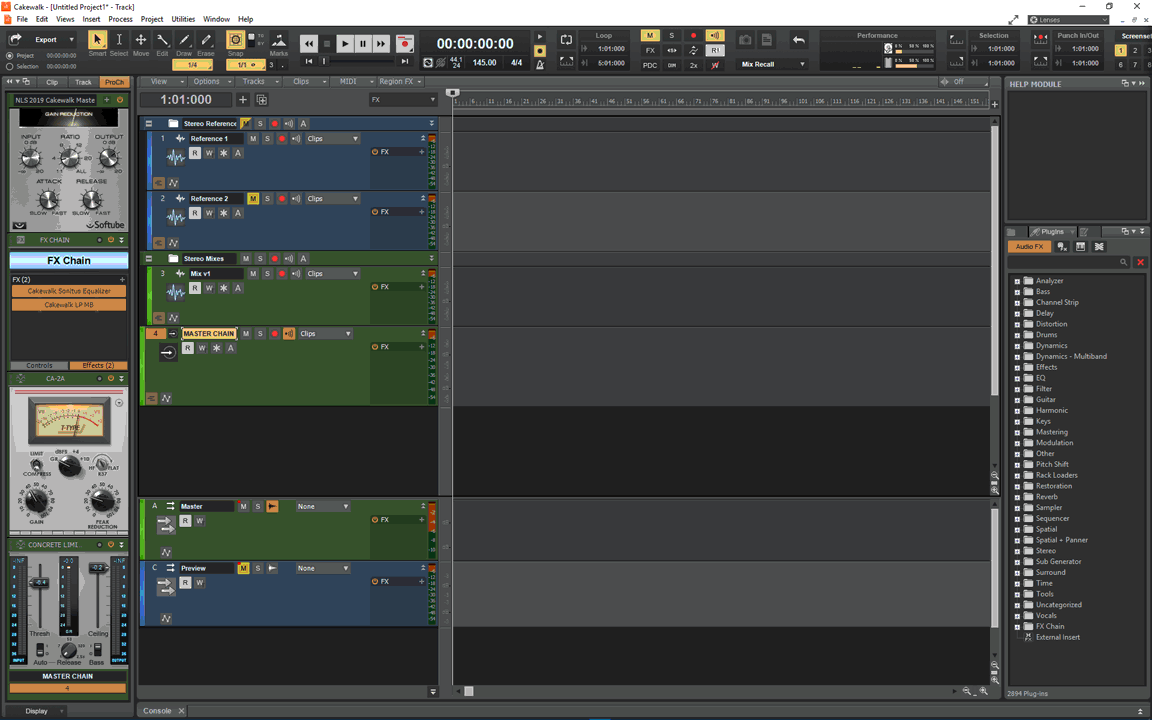
Task: Click the Undo arrow icon
Action: click(x=799, y=40)
